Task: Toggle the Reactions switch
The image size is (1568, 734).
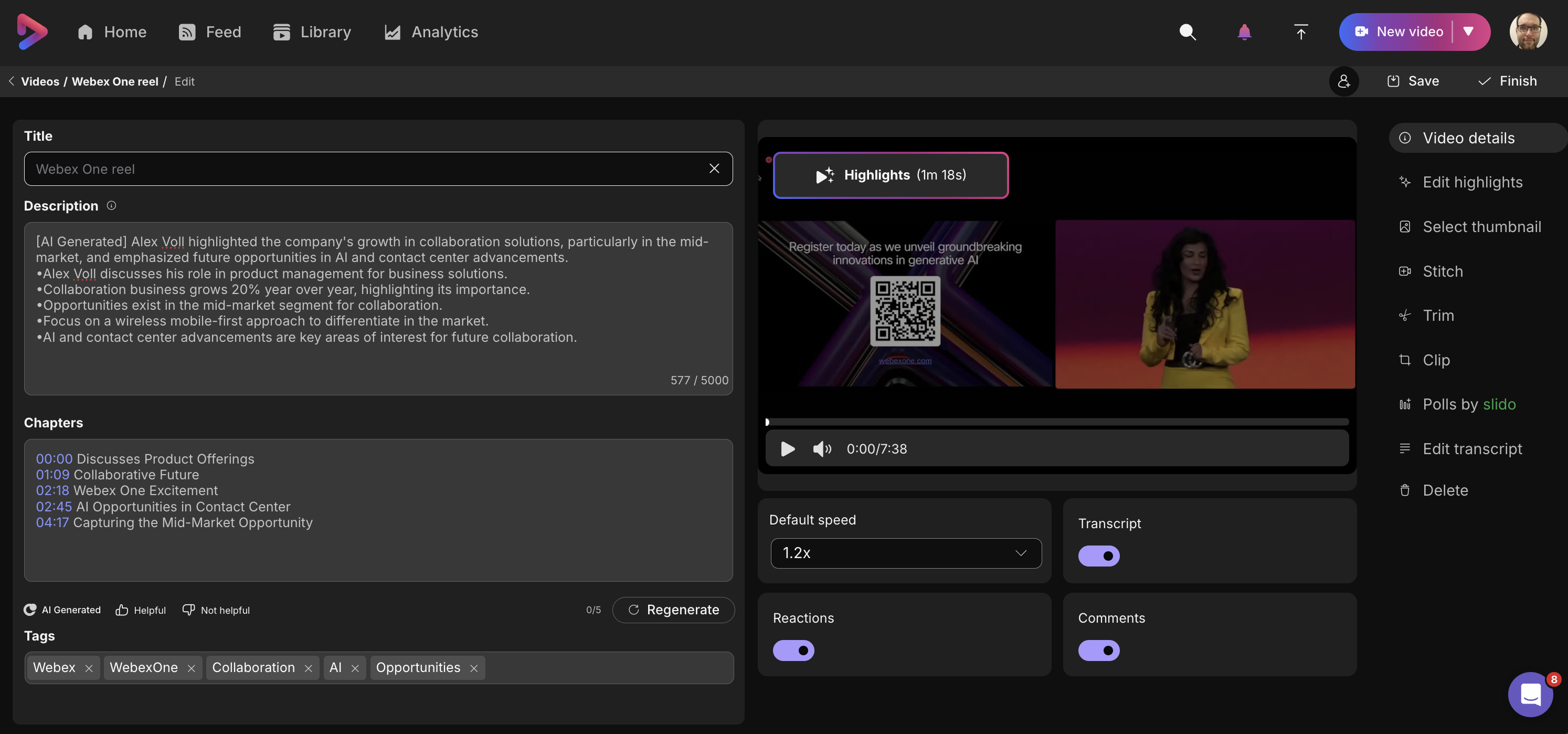Action: pyautogui.click(x=793, y=650)
